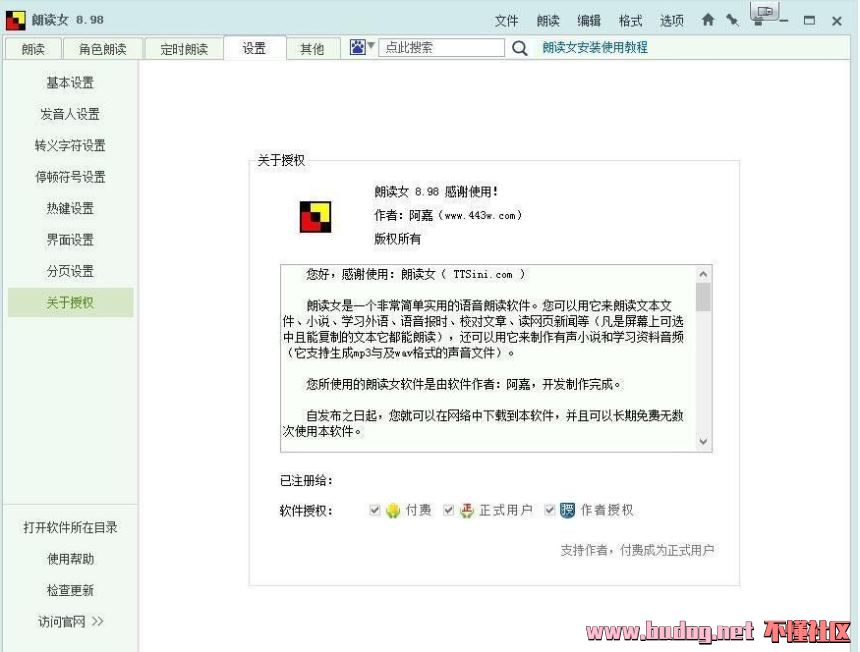Screen dimensions: 860x652
Task: Switch to the 朗读 tab
Action: pos(33,49)
